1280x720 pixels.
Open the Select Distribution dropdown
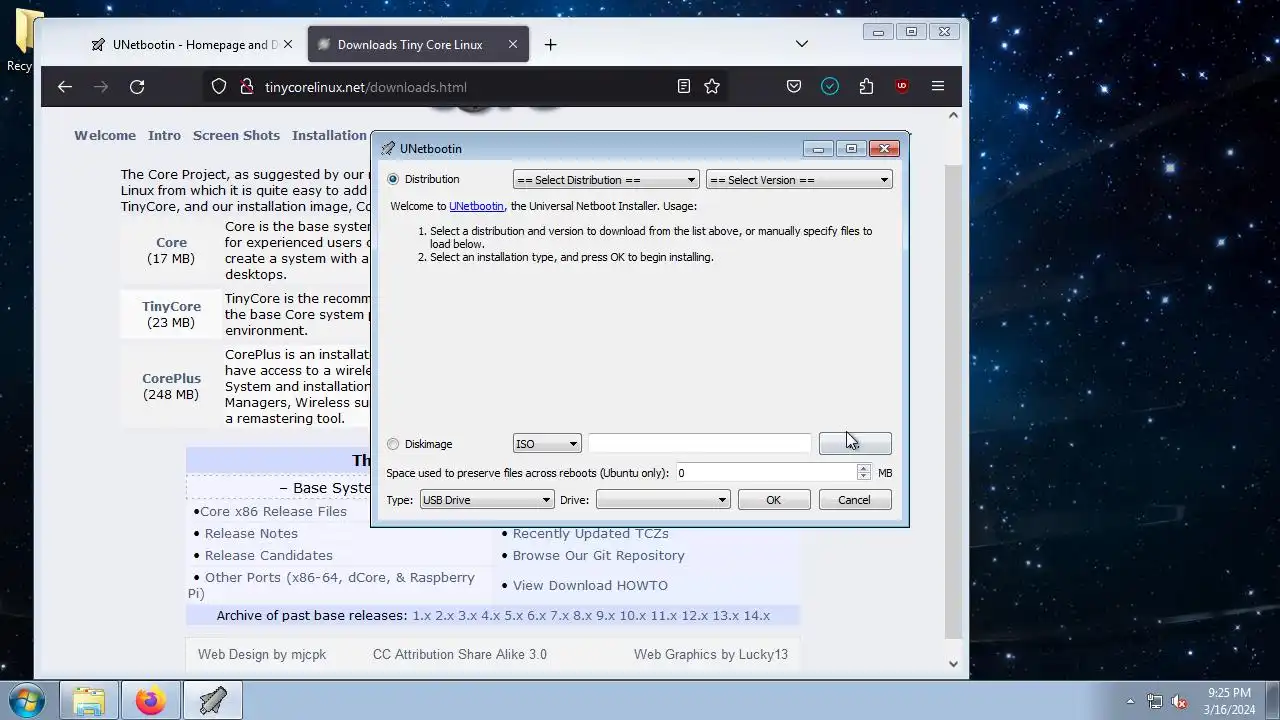[x=606, y=180]
